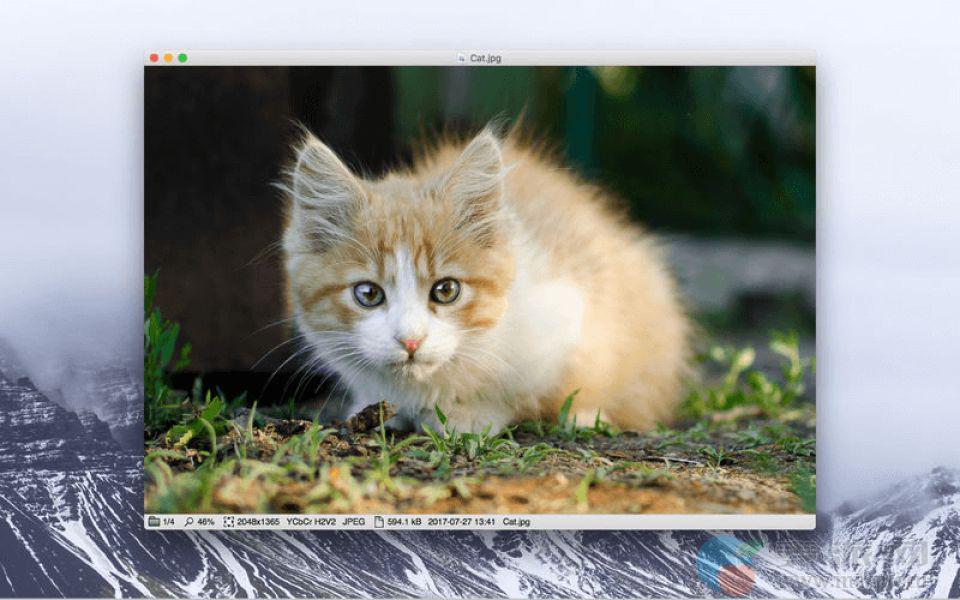Minimize the window with yellow button

pyautogui.click(x=168, y=58)
